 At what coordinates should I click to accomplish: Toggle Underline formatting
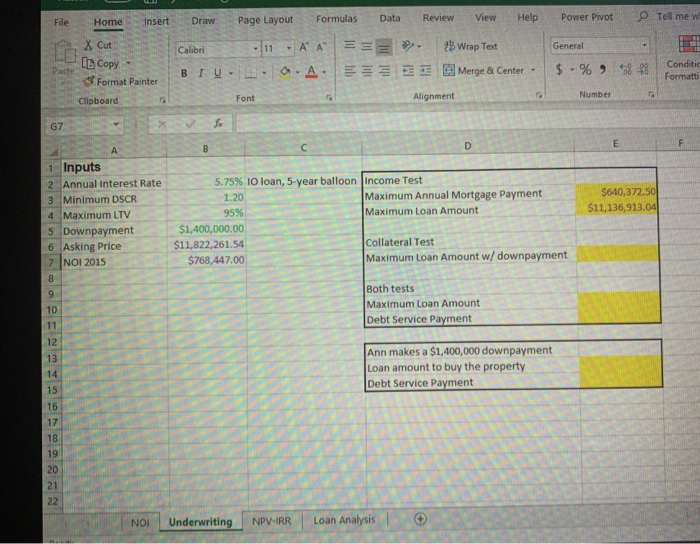(x=217, y=73)
